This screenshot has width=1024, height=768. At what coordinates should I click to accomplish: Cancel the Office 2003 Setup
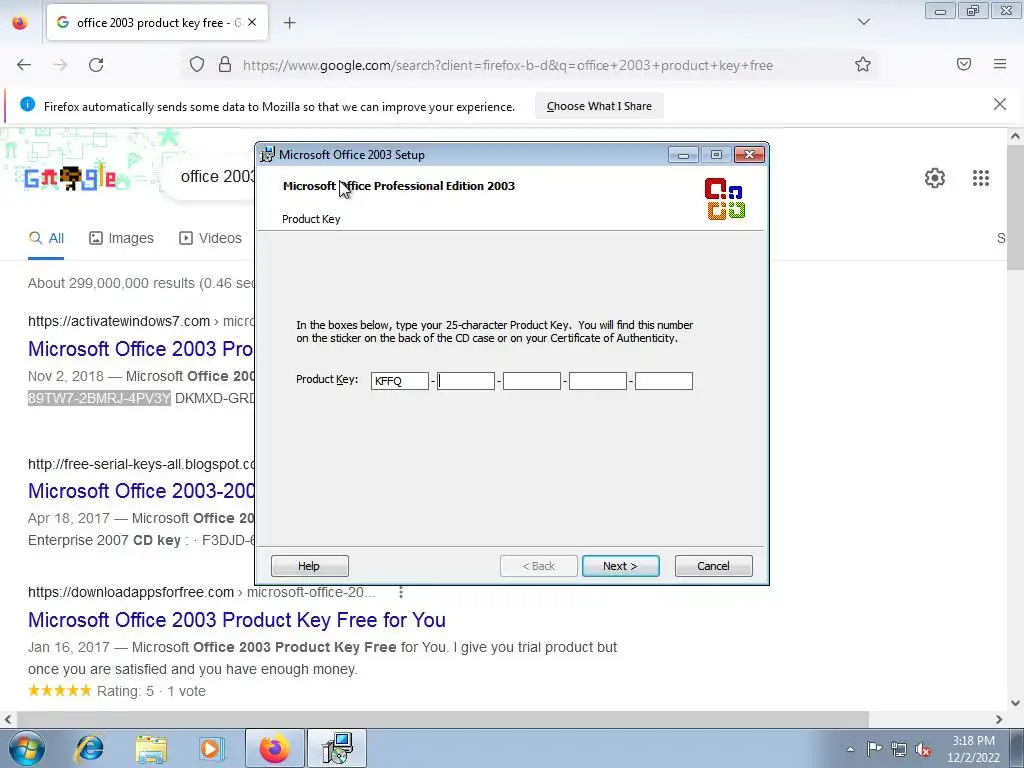pos(713,566)
